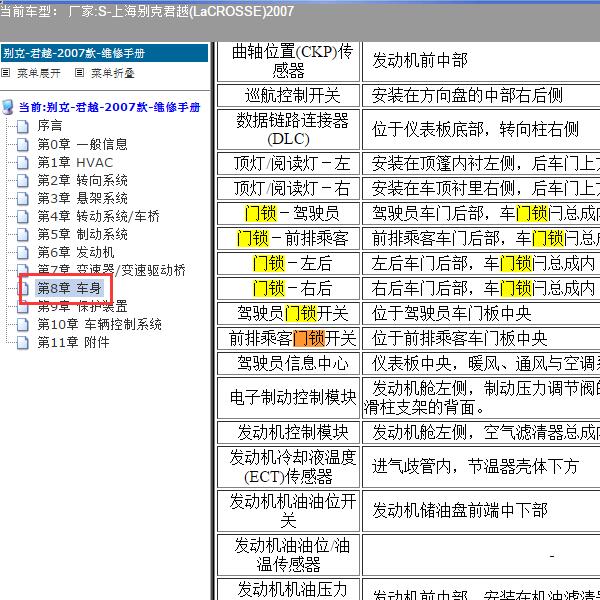Click the 顶灯/阅读灯-左 cell
The height and width of the screenshot is (600, 600).
coord(289,164)
